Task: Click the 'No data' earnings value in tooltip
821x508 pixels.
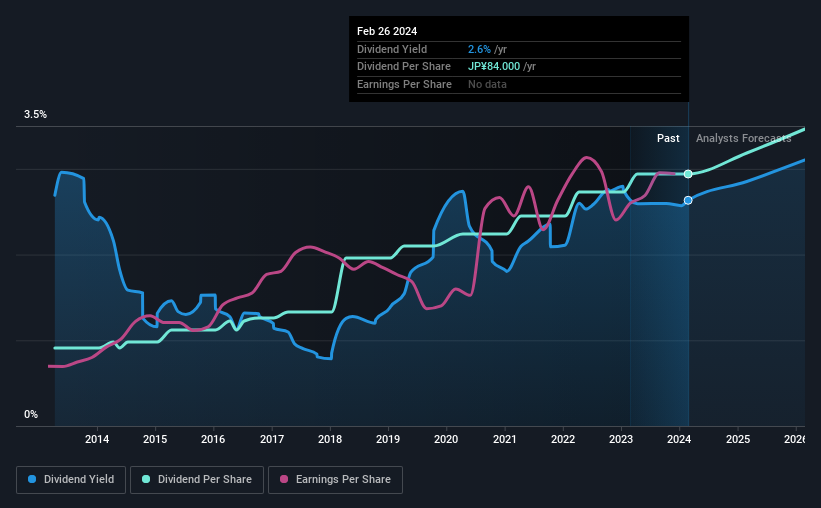Action: (x=487, y=84)
